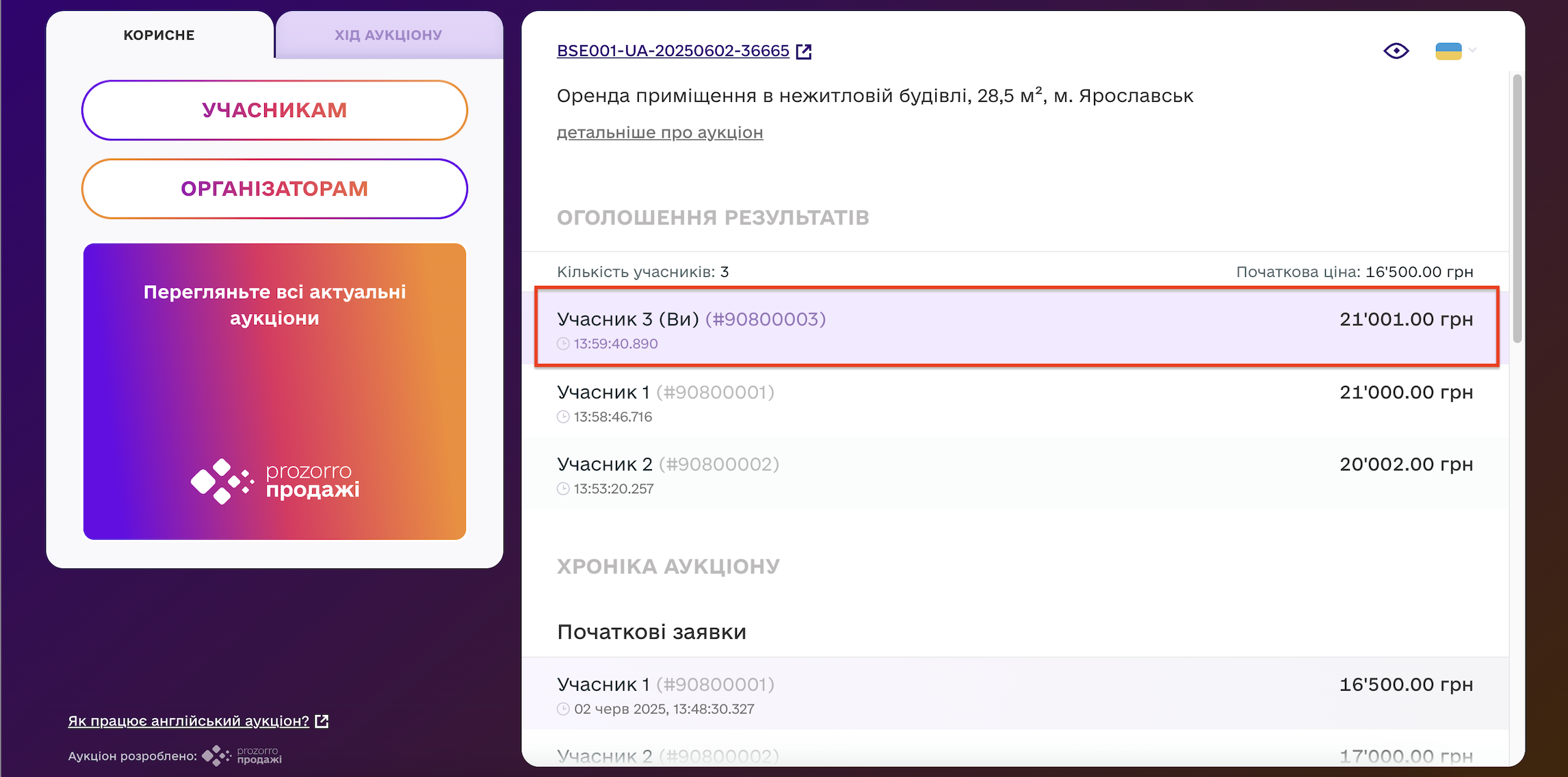Click clock icon next to 13:53:20.257
Image resolution: width=1568 pixels, height=777 pixels.
563,489
